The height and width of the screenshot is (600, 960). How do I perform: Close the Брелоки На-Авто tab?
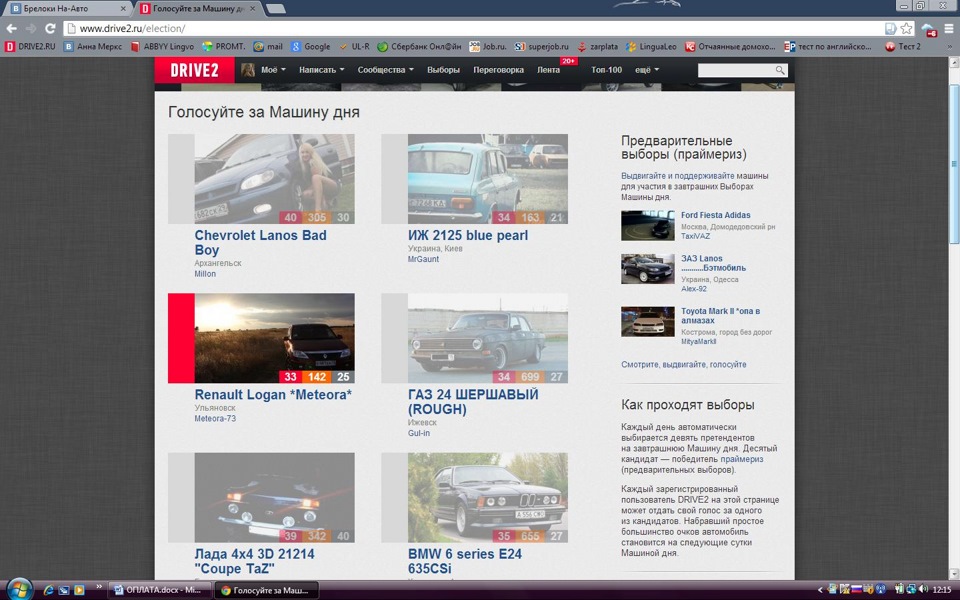(x=123, y=9)
